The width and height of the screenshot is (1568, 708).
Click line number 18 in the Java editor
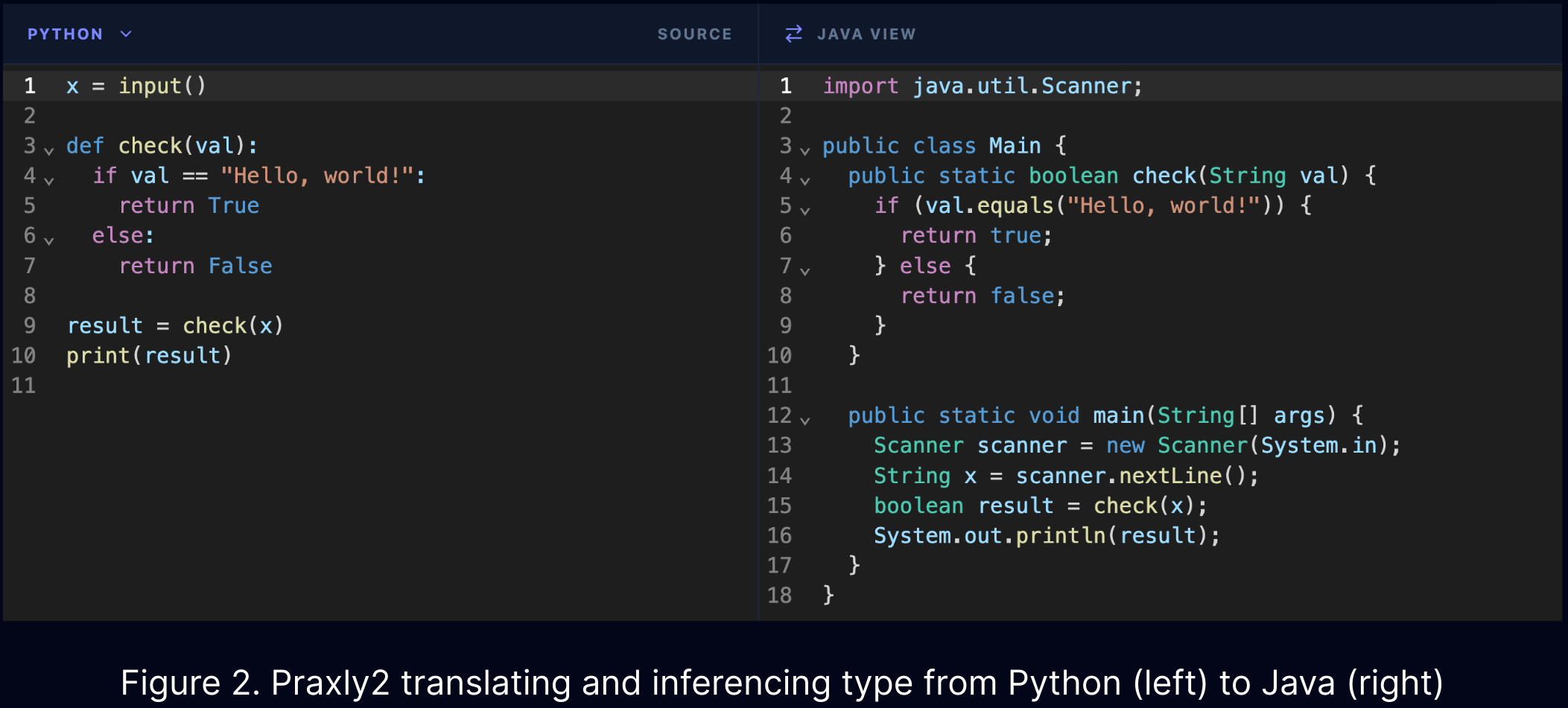(779, 596)
